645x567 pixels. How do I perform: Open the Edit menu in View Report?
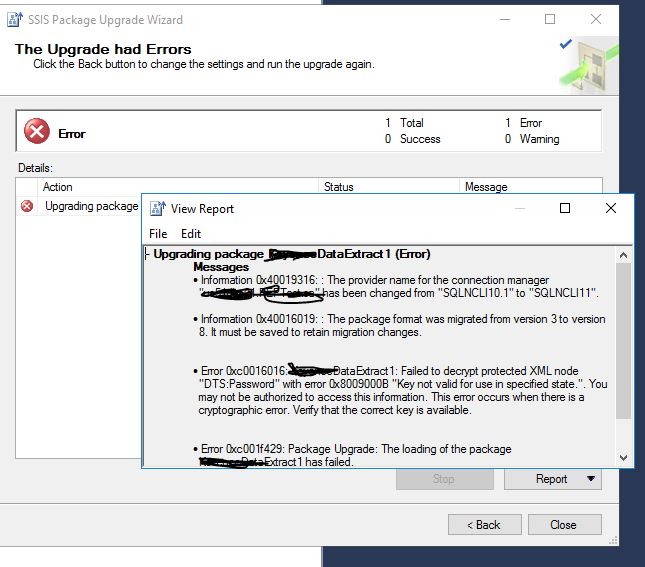pyautogui.click(x=191, y=234)
